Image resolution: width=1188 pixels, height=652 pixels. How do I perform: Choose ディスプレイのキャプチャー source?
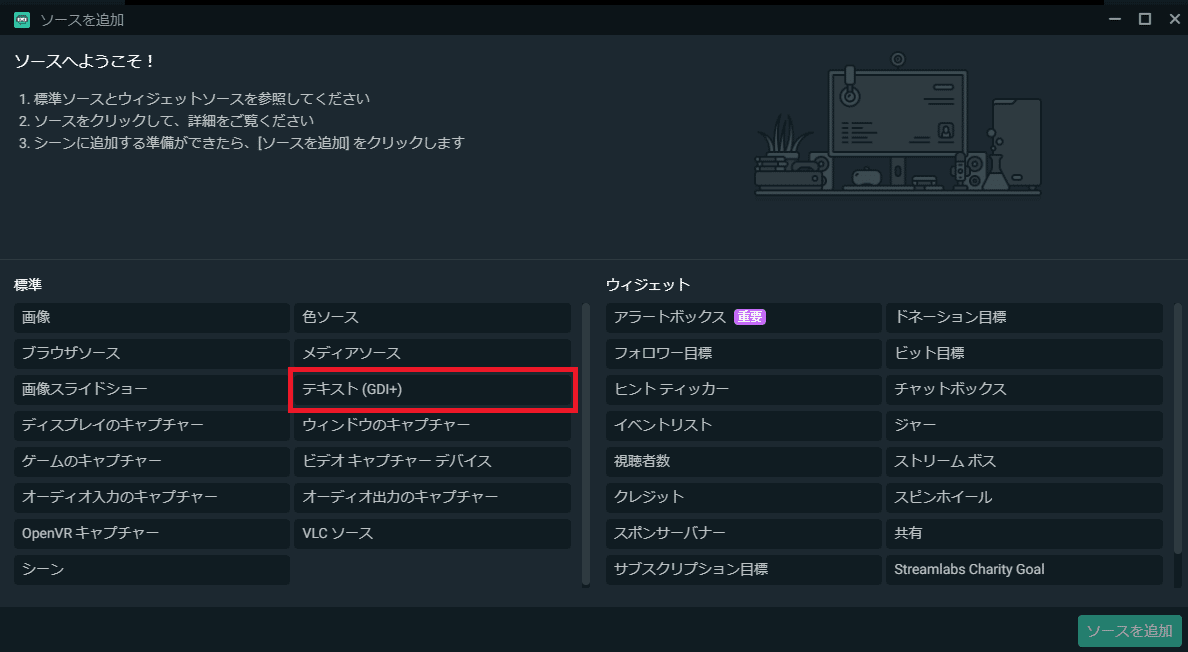(152, 426)
